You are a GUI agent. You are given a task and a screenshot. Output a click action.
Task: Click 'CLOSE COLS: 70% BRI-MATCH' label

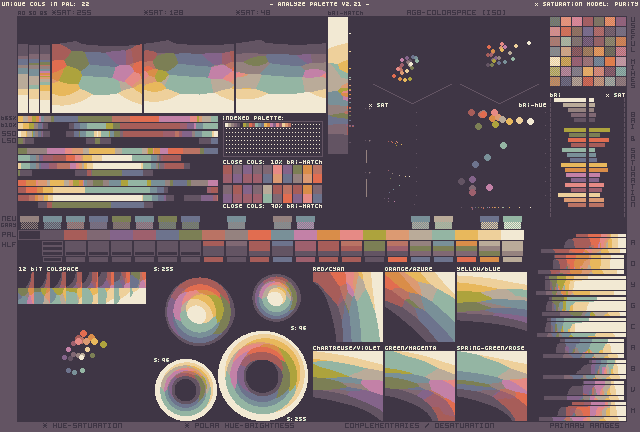[272, 206]
